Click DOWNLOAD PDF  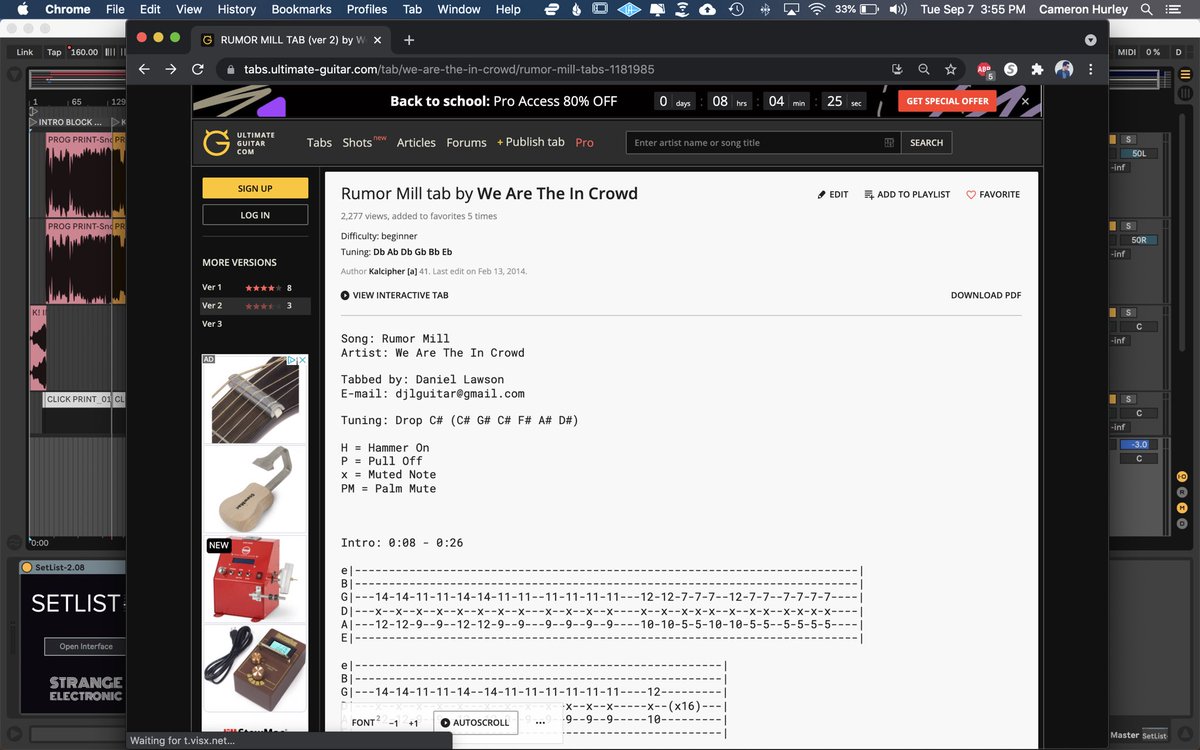point(986,295)
